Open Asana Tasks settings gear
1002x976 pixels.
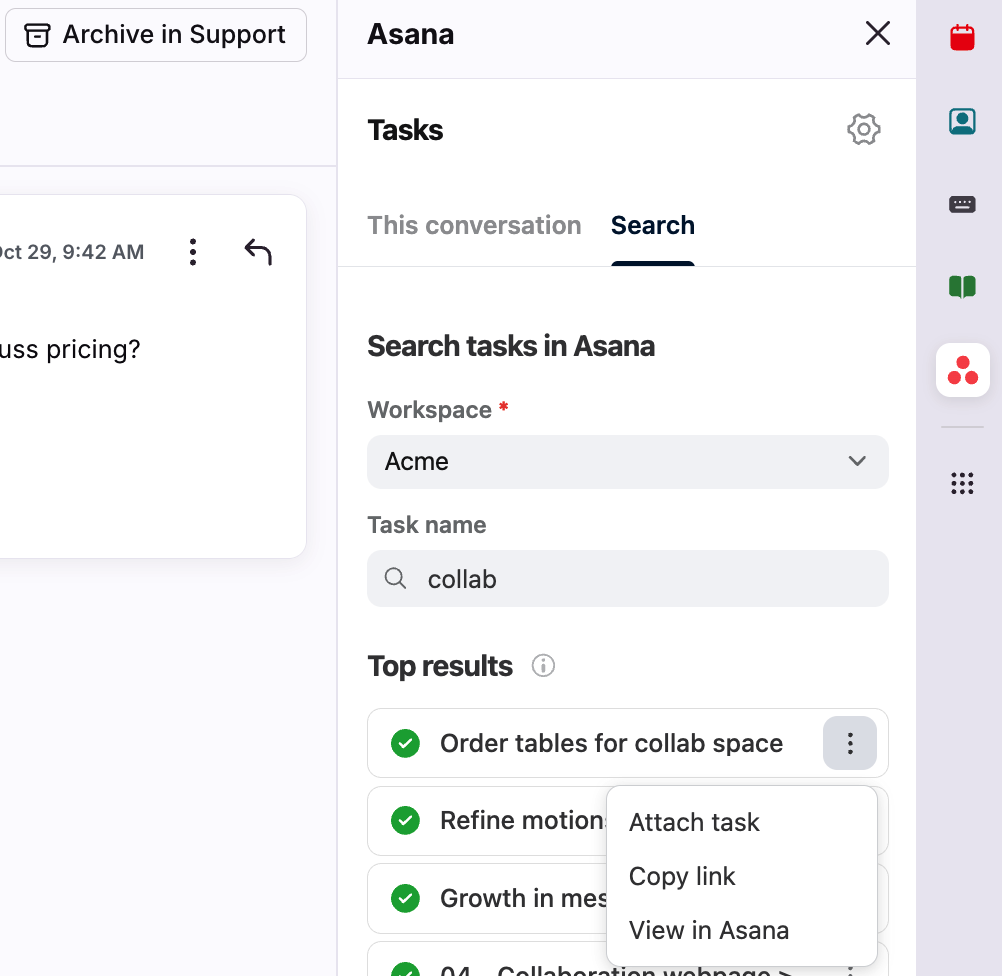click(863, 130)
